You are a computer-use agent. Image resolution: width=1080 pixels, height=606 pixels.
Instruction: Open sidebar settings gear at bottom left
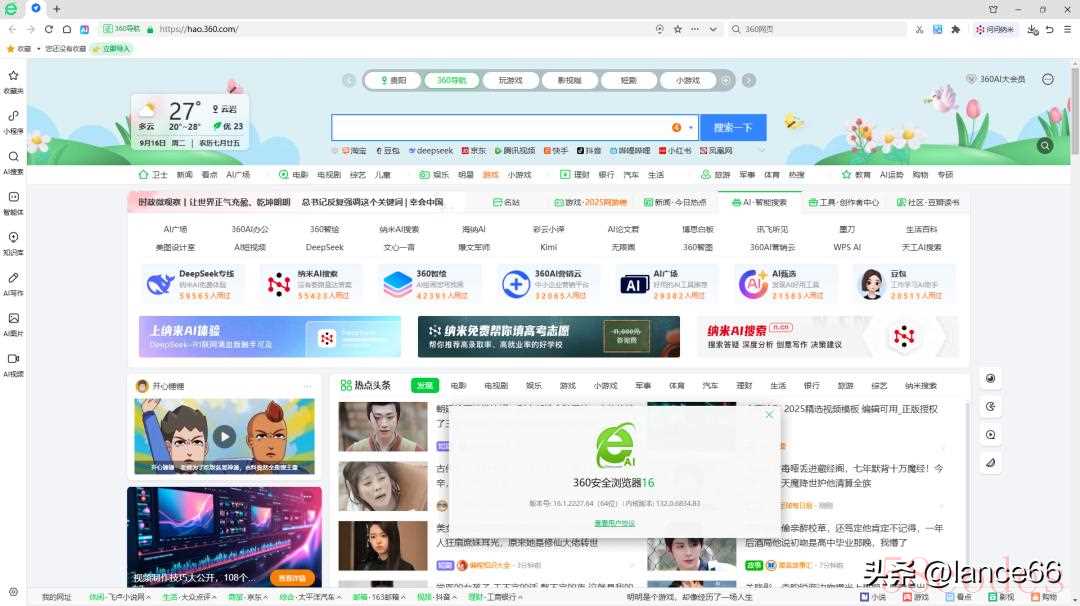(x=13, y=592)
